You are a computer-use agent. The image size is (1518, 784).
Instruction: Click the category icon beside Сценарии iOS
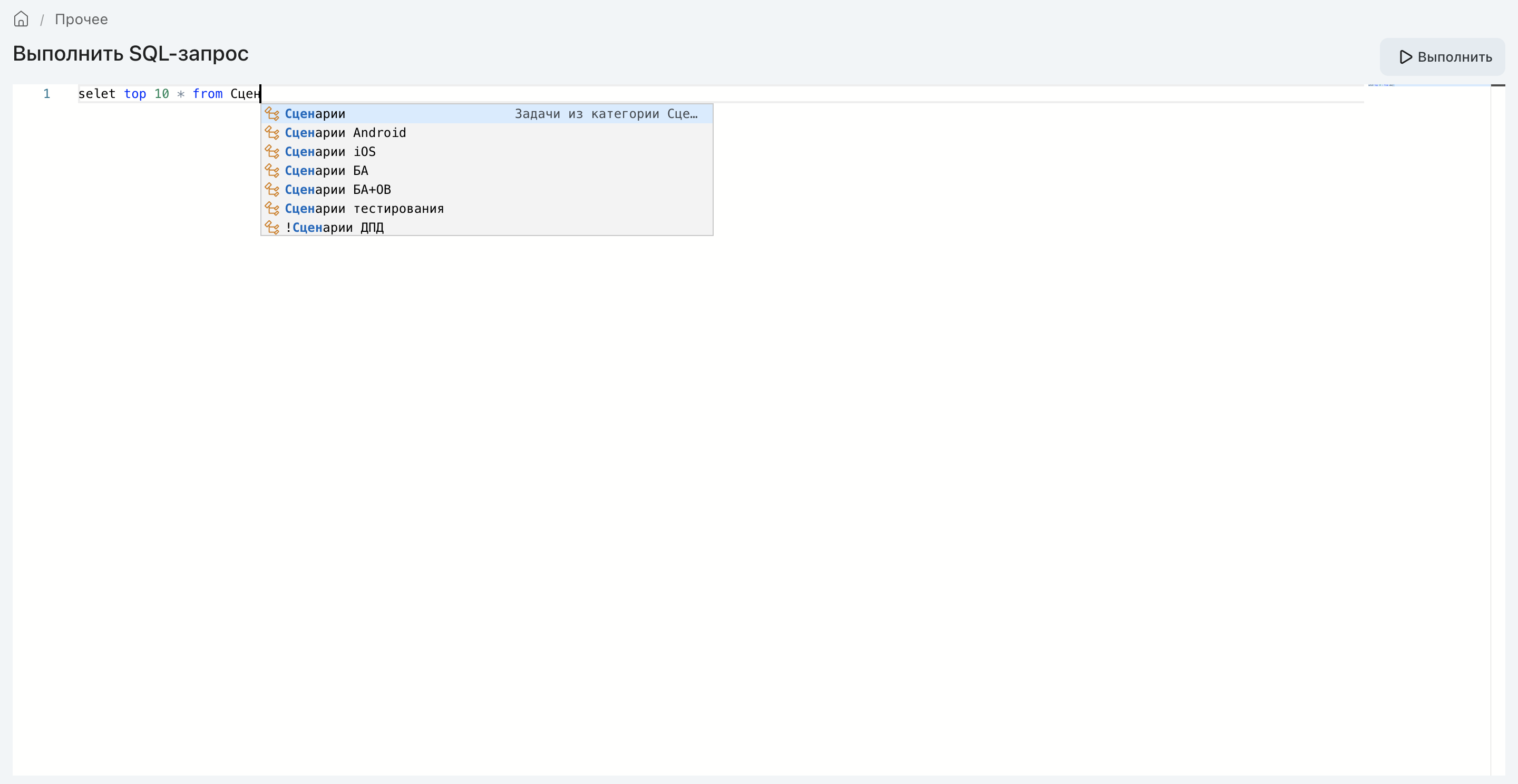pos(273,151)
